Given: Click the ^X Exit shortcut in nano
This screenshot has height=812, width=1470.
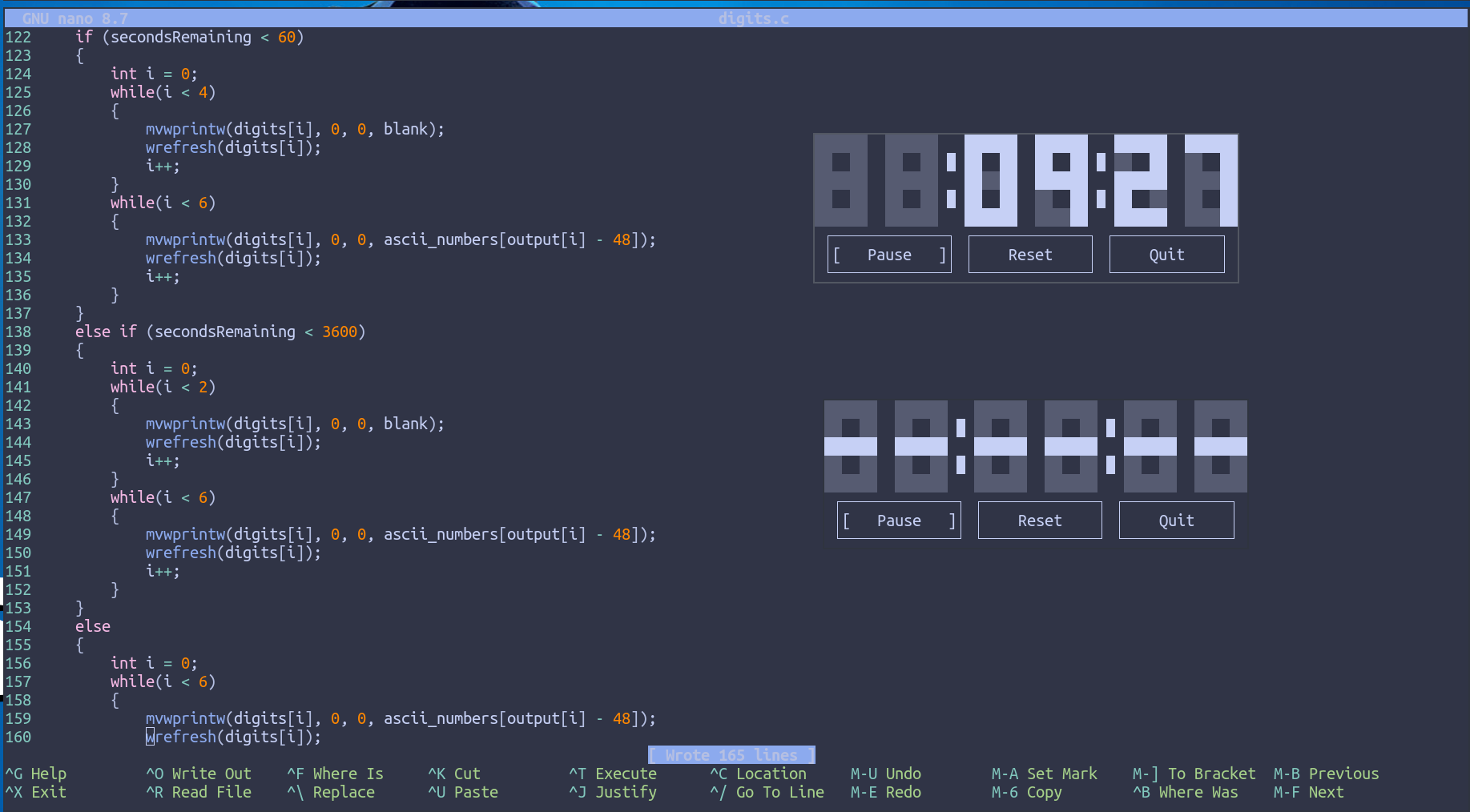Looking at the screenshot, I should [36, 792].
